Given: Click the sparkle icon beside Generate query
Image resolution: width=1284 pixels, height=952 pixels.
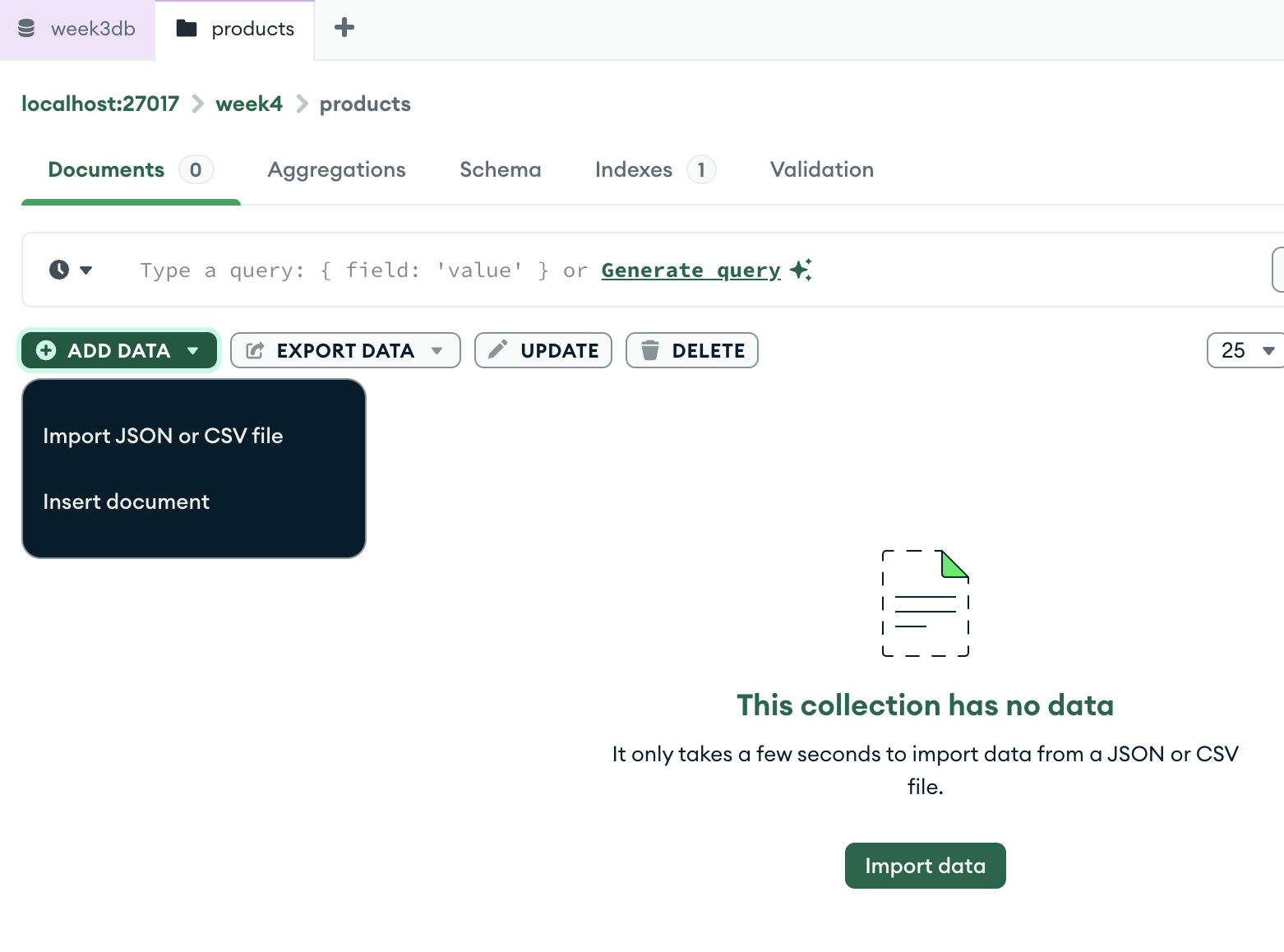Looking at the screenshot, I should (x=801, y=270).
